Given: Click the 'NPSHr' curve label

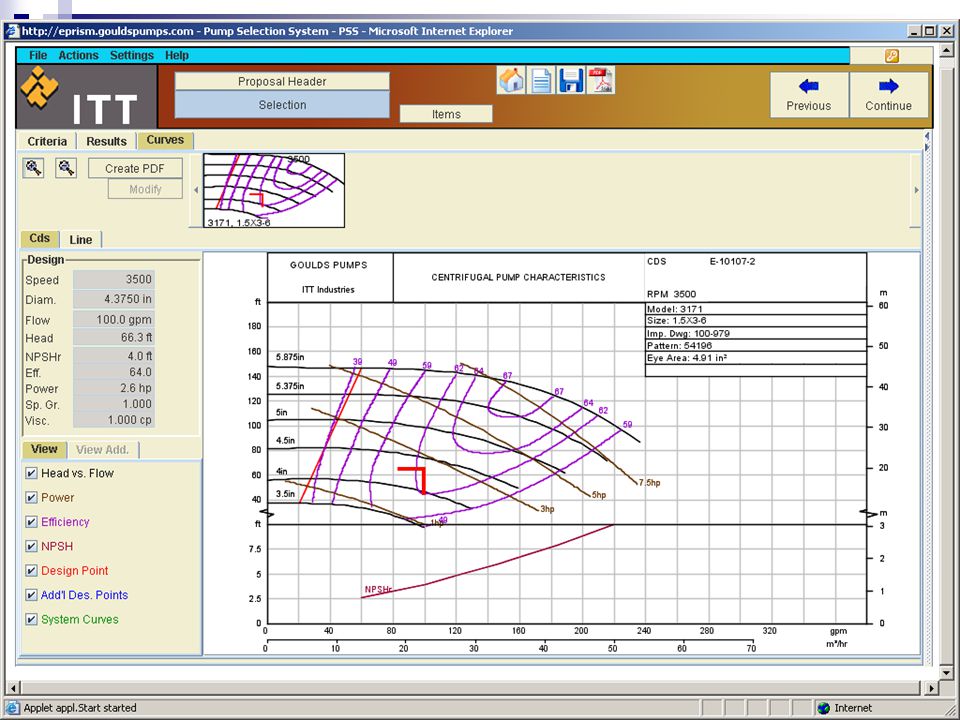Looking at the screenshot, I should tap(378, 589).
